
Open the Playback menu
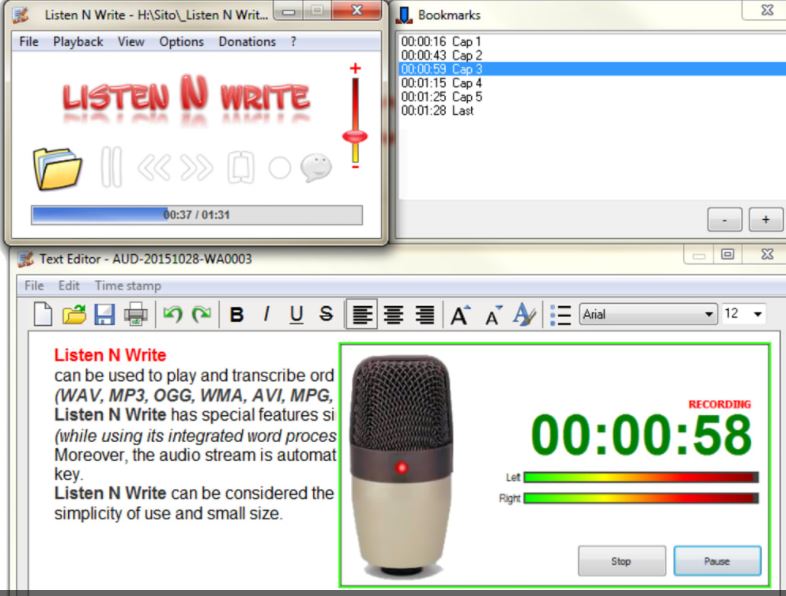tap(78, 42)
